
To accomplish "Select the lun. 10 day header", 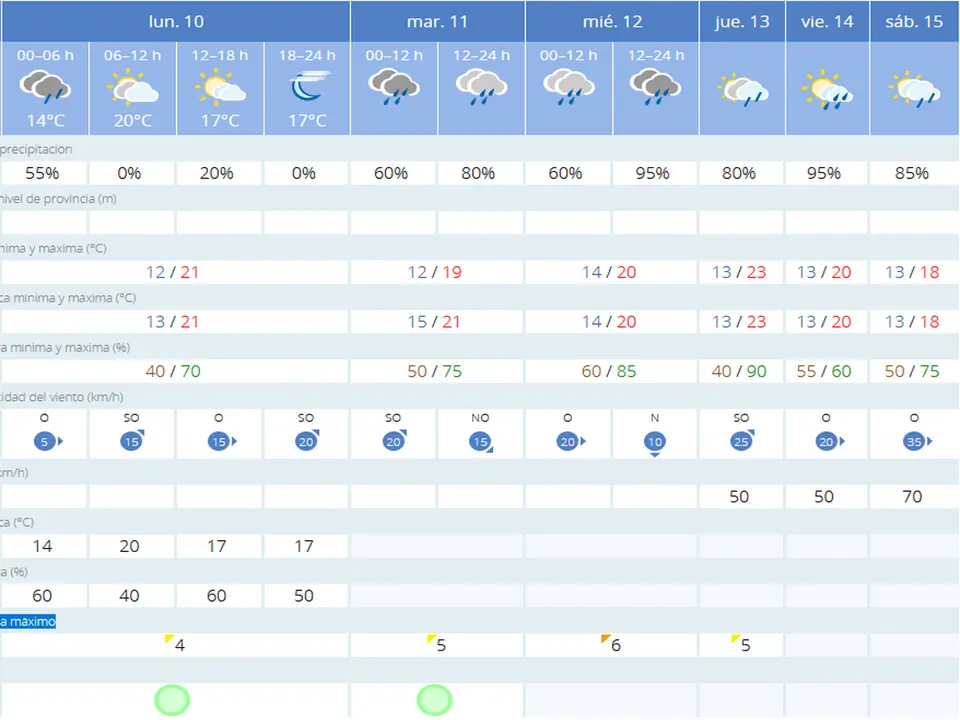I will [x=176, y=21].
